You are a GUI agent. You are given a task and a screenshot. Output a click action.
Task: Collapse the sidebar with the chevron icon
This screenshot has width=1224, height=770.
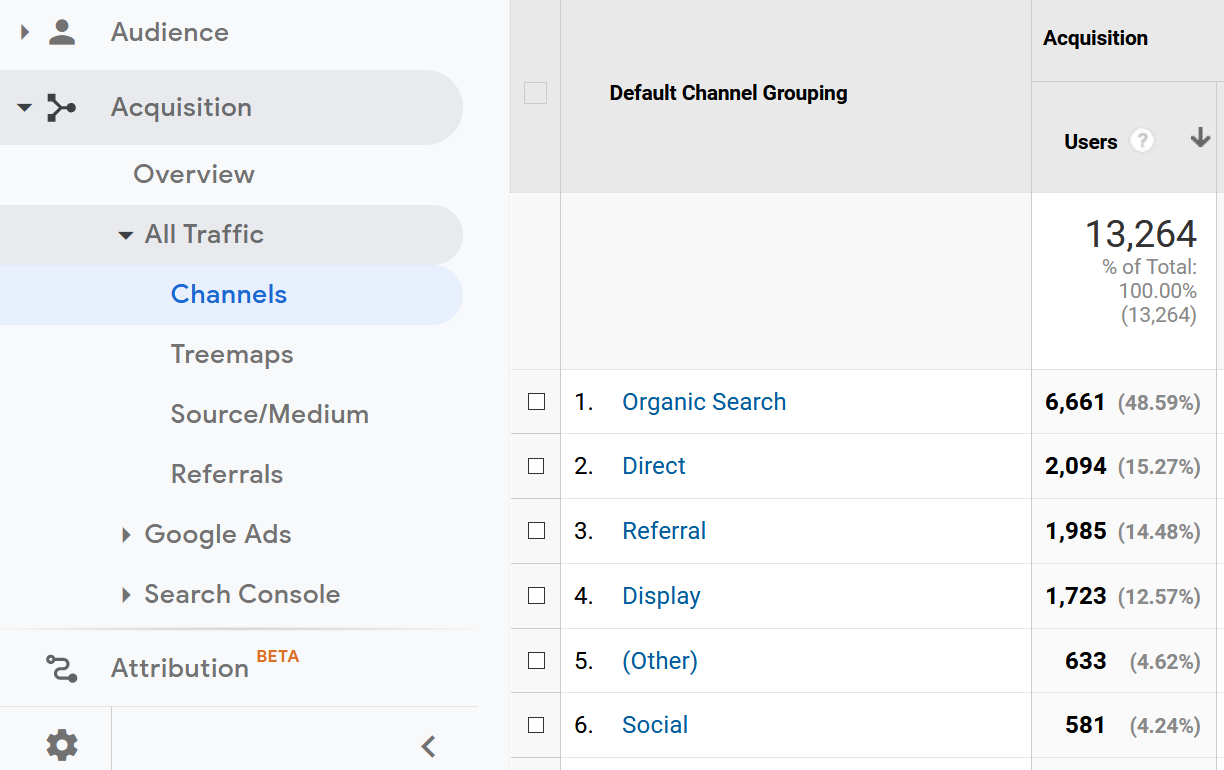428,745
